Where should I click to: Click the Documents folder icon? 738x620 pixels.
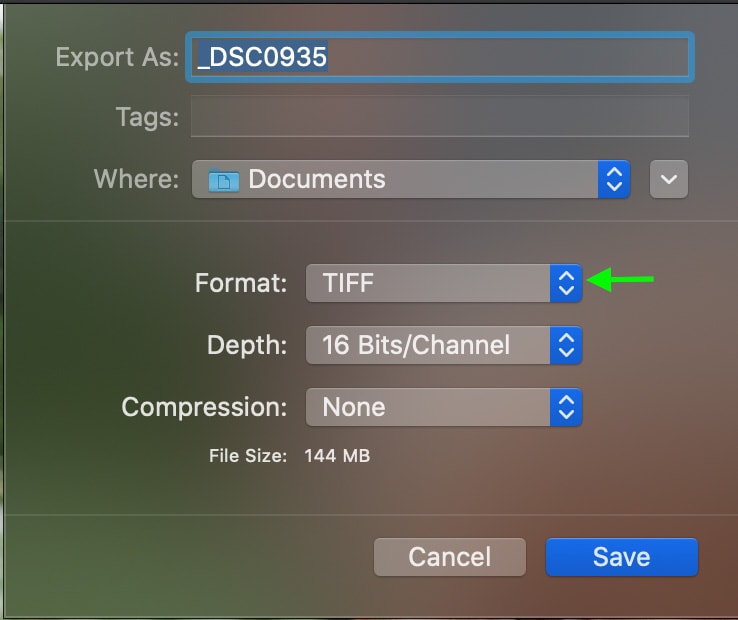click(x=224, y=180)
